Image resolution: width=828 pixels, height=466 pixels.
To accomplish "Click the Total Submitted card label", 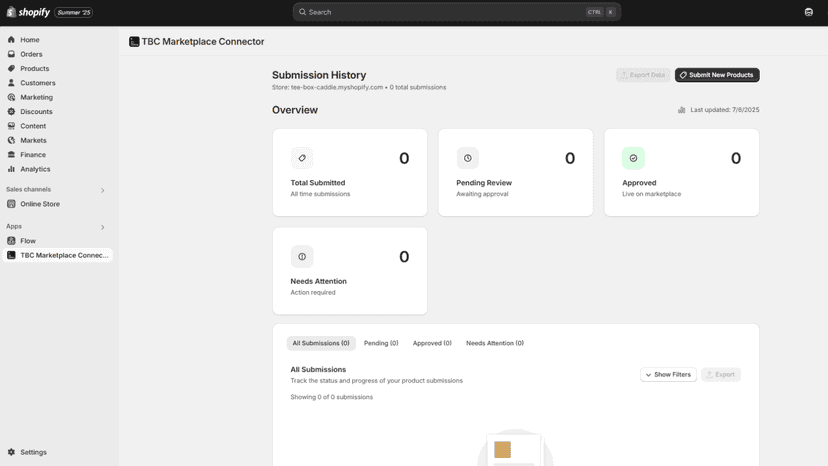I will pos(318,183).
